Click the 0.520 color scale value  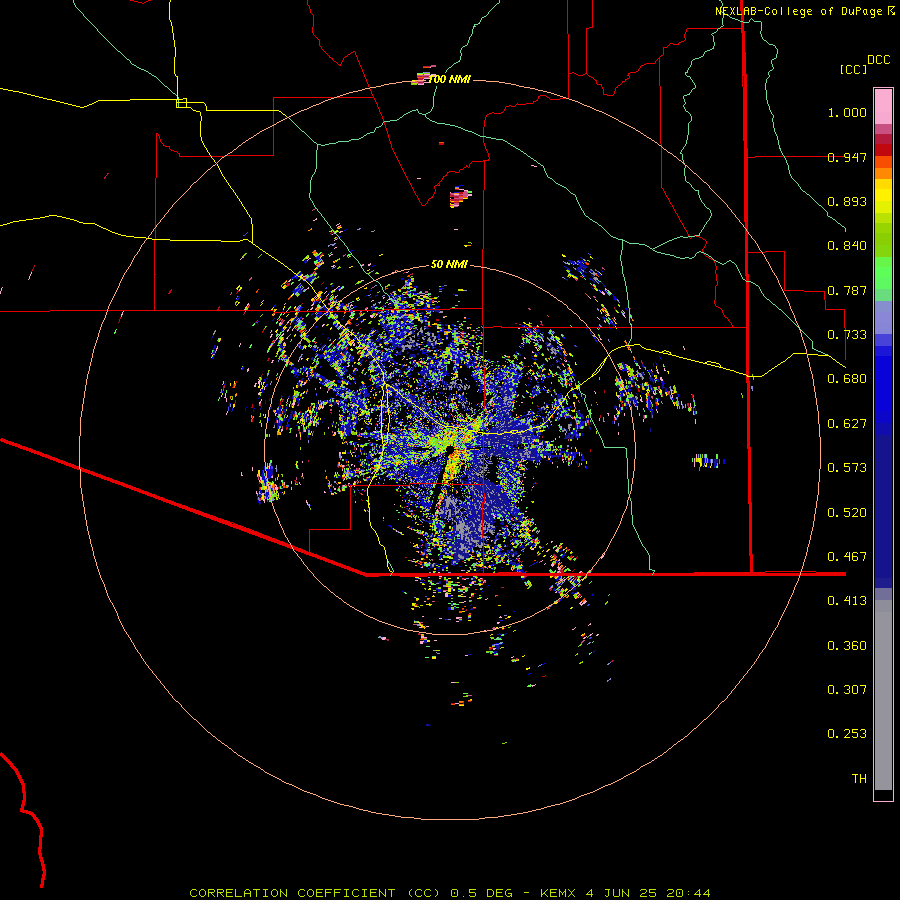pos(847,513)
